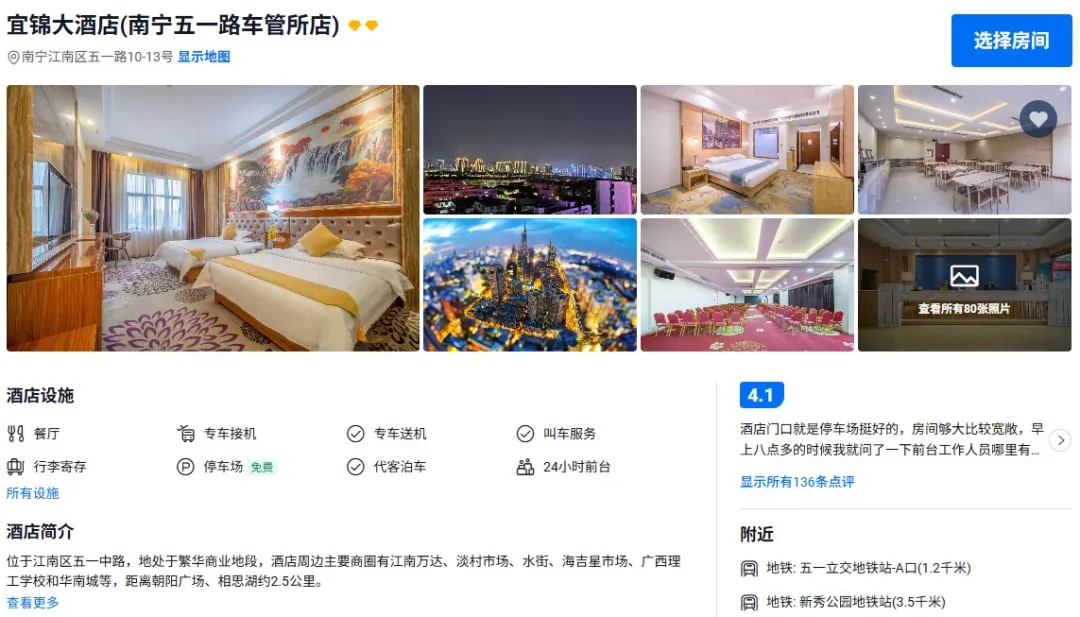Expand all amenities via 所有设施
1080x617 pixels.
pyautogui.click(x=32, y=493)
